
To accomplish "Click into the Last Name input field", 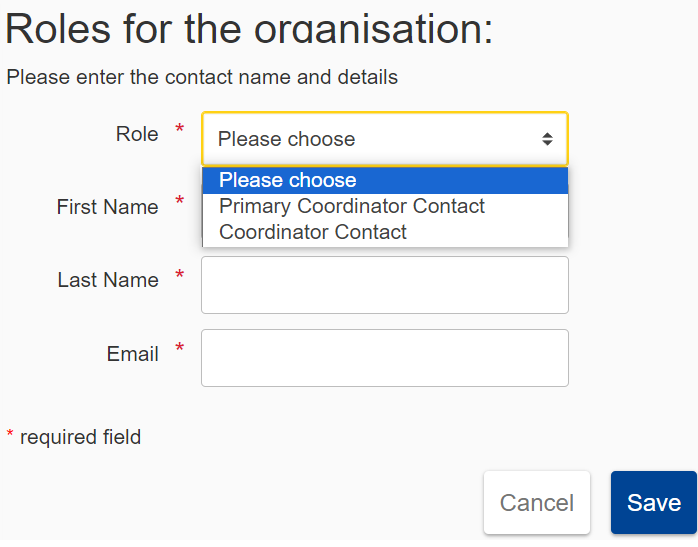I will 384,285.
